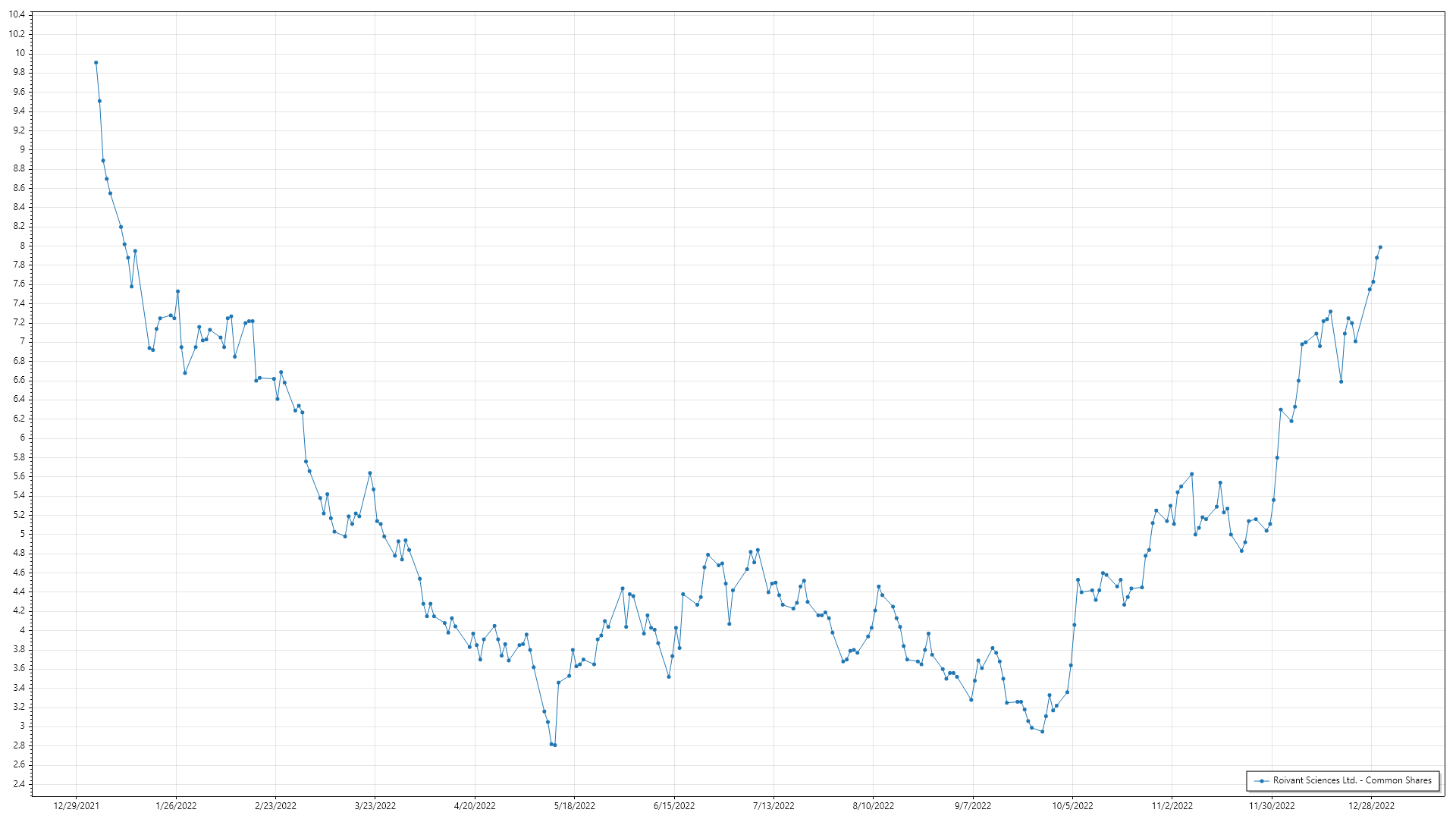Click the 8 y-axis value label

coord(23,246)
